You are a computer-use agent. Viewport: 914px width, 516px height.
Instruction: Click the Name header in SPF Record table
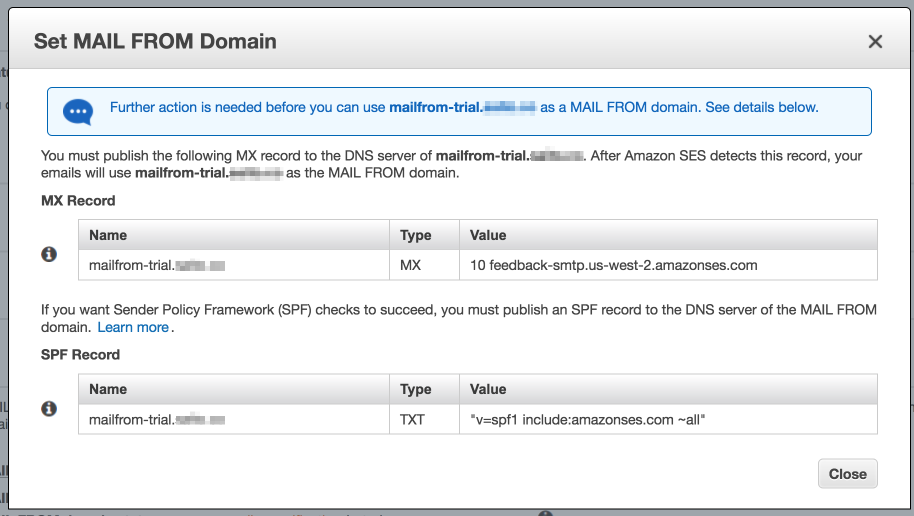108,389
